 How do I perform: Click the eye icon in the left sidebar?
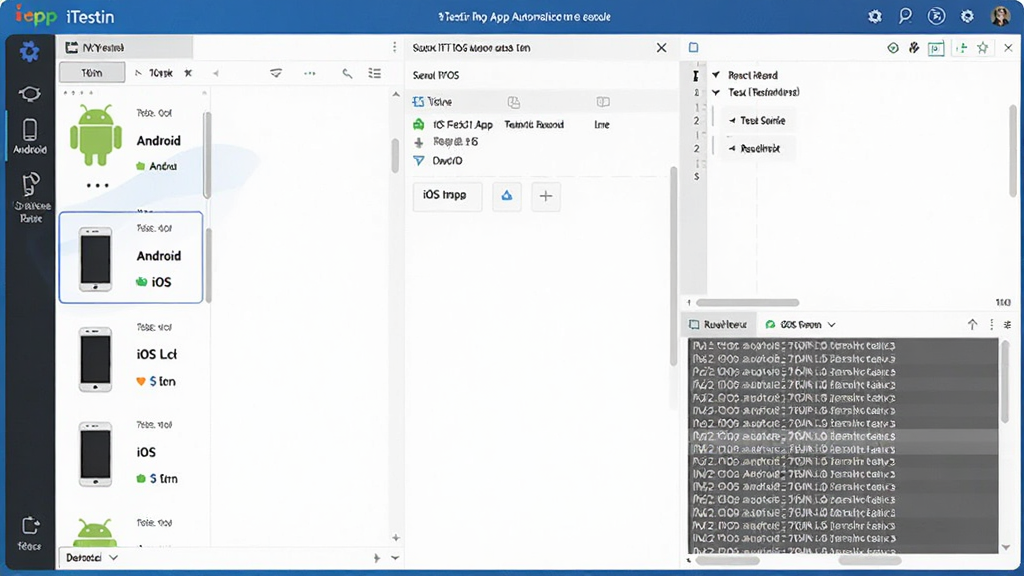click(x=29, y=94)
